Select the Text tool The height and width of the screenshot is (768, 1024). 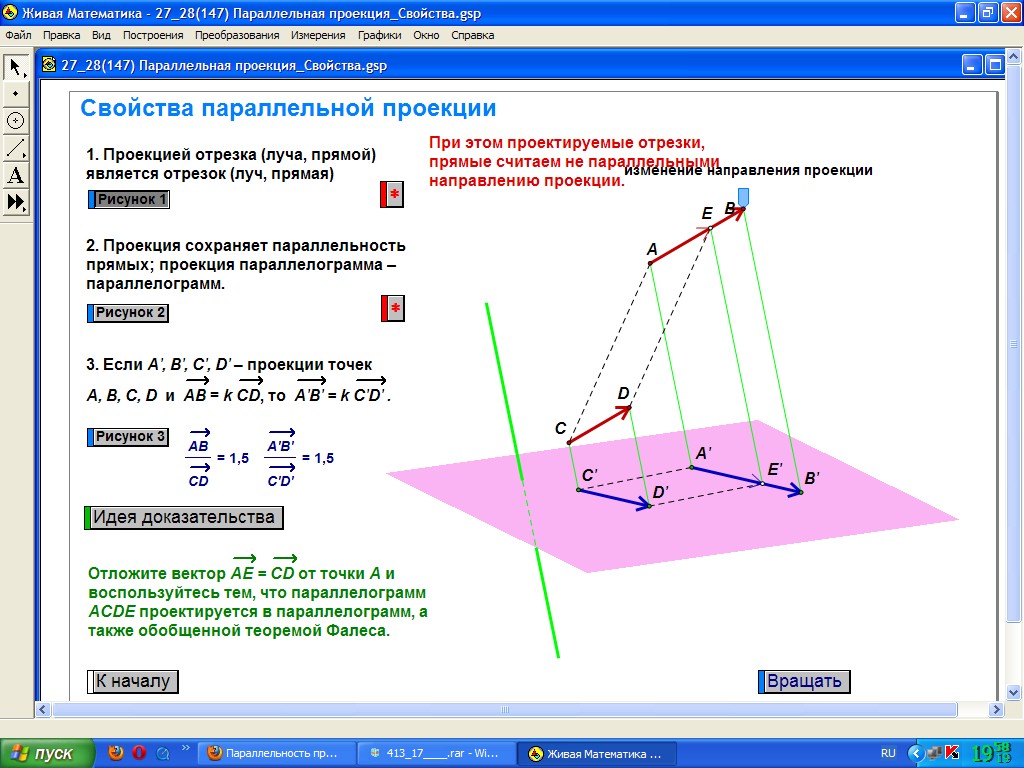pyautogui.click(x=16, y=176)
